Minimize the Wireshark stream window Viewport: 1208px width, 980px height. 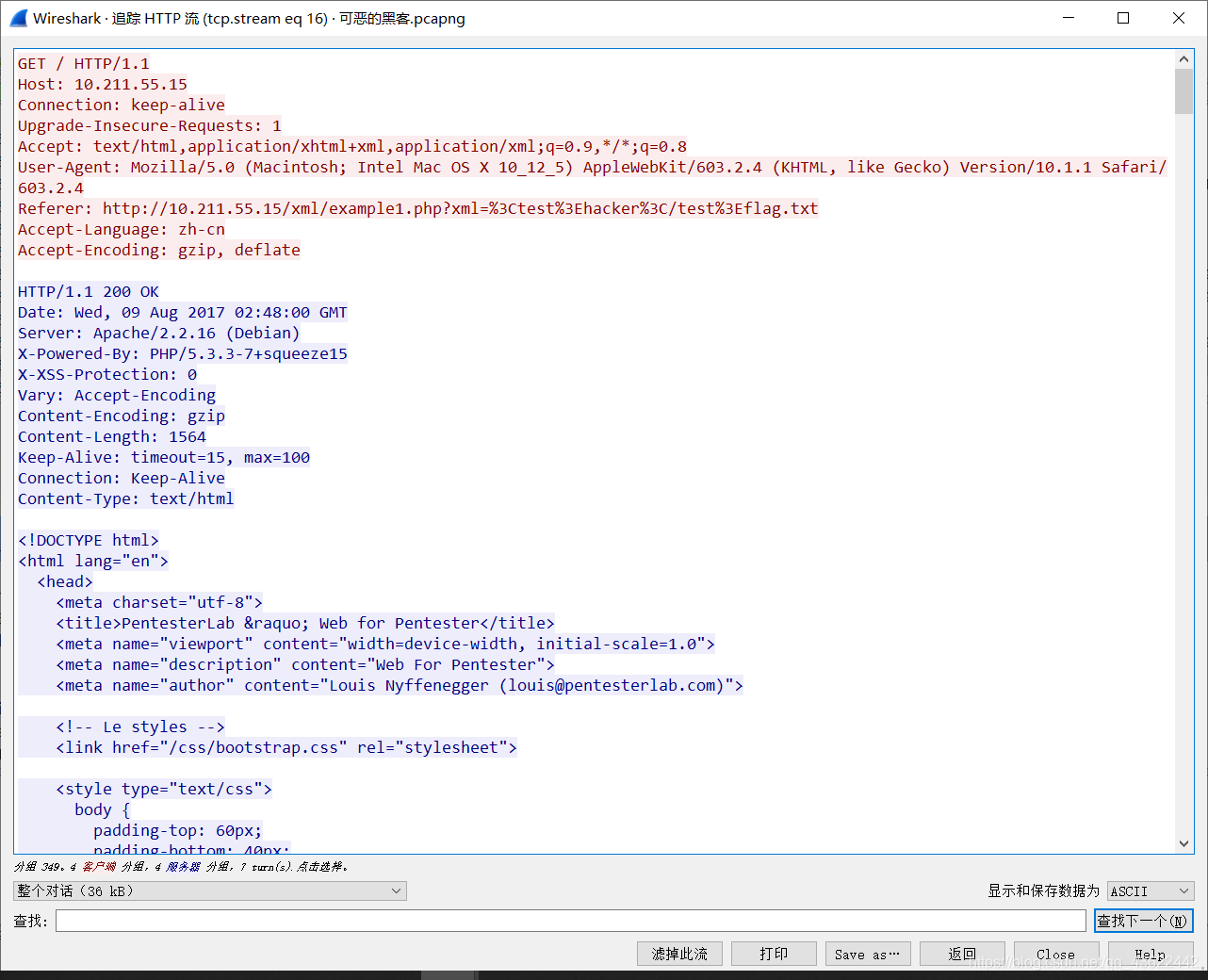pyautogui.click(x=1069, y=18)
